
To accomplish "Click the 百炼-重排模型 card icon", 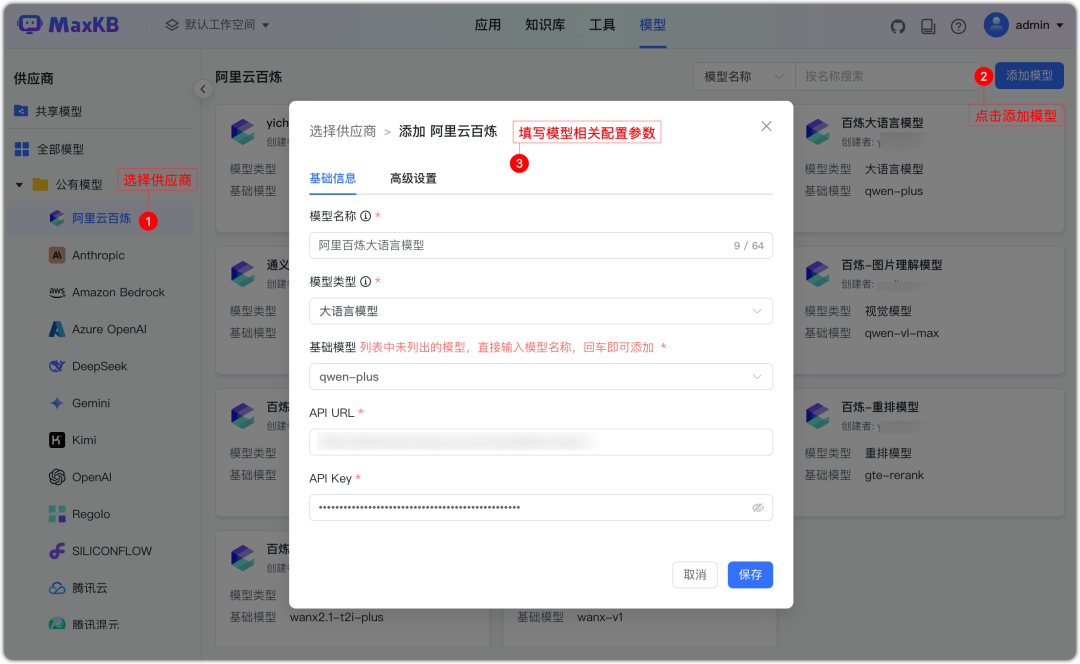I will (818, 415).
